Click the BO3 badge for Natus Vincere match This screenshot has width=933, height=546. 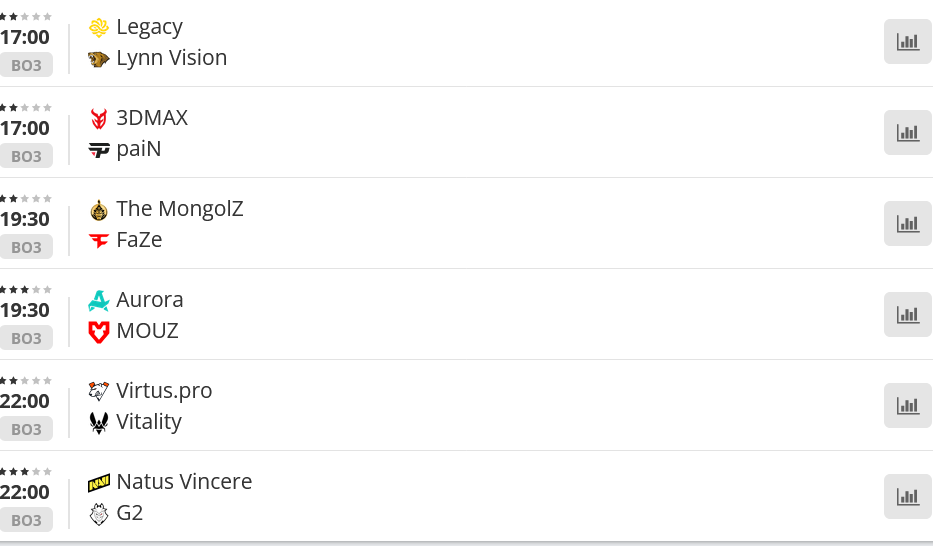[27, 521]
